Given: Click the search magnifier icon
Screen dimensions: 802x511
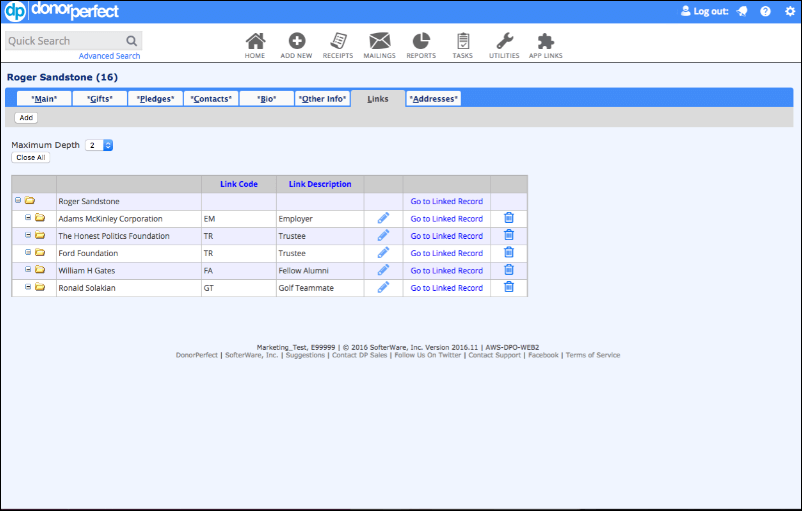Looking at the screenshot, I should [x=131, y=40].
